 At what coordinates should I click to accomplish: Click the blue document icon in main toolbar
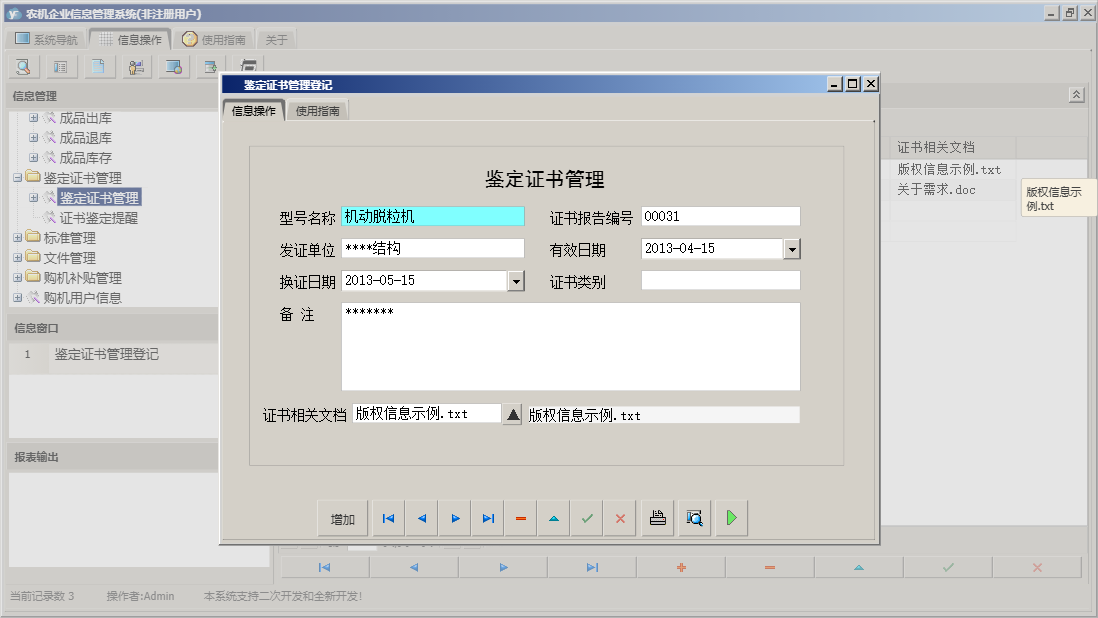98,67
